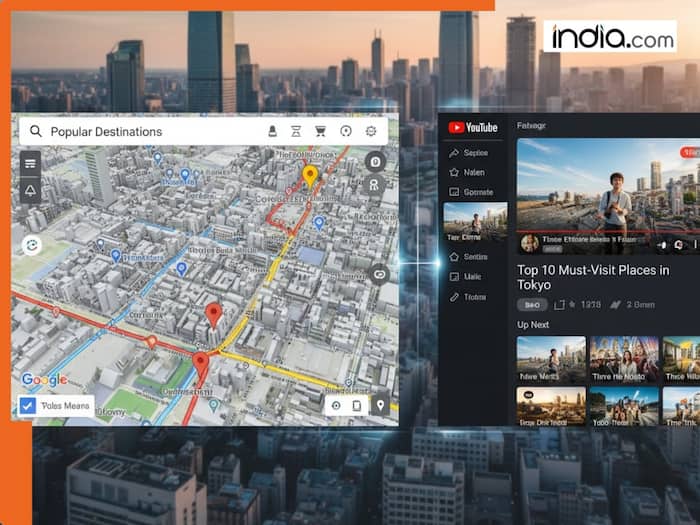Click the settings gear in map search bar

point(371,131)
